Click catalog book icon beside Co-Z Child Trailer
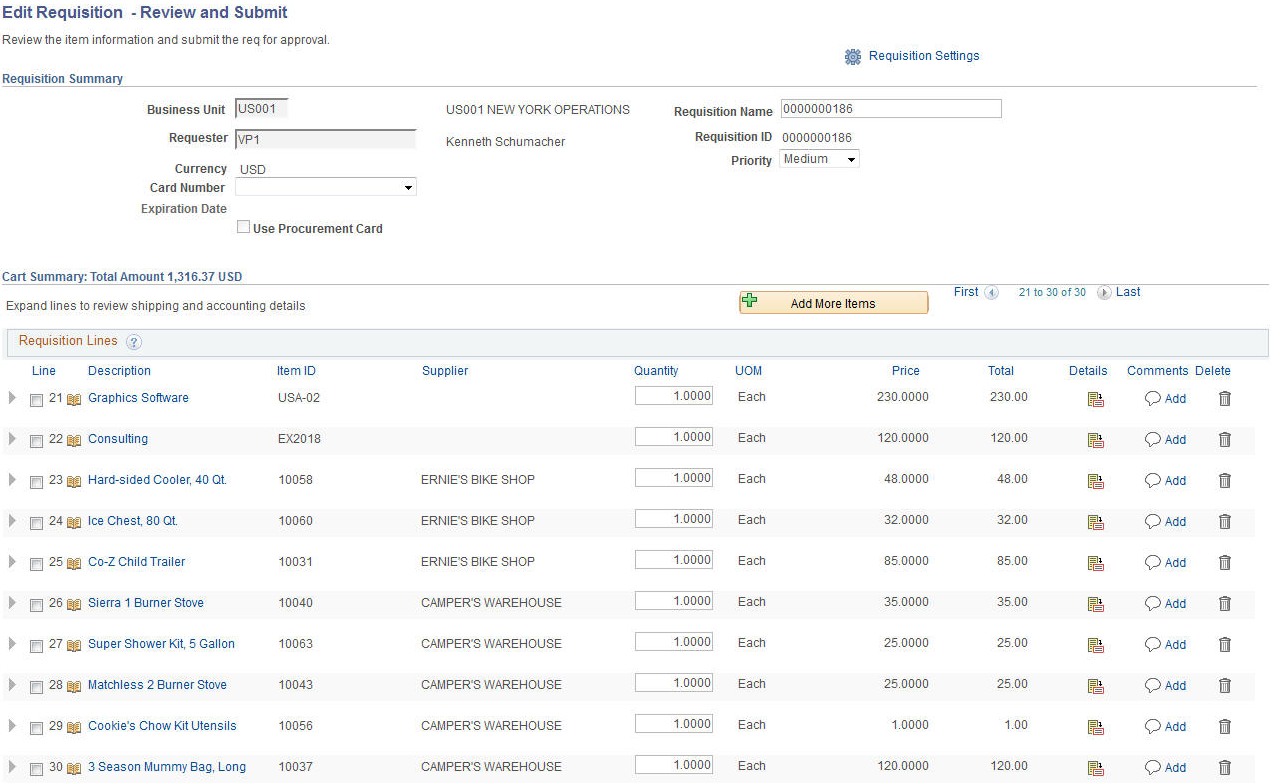 [x=74, y=563]
